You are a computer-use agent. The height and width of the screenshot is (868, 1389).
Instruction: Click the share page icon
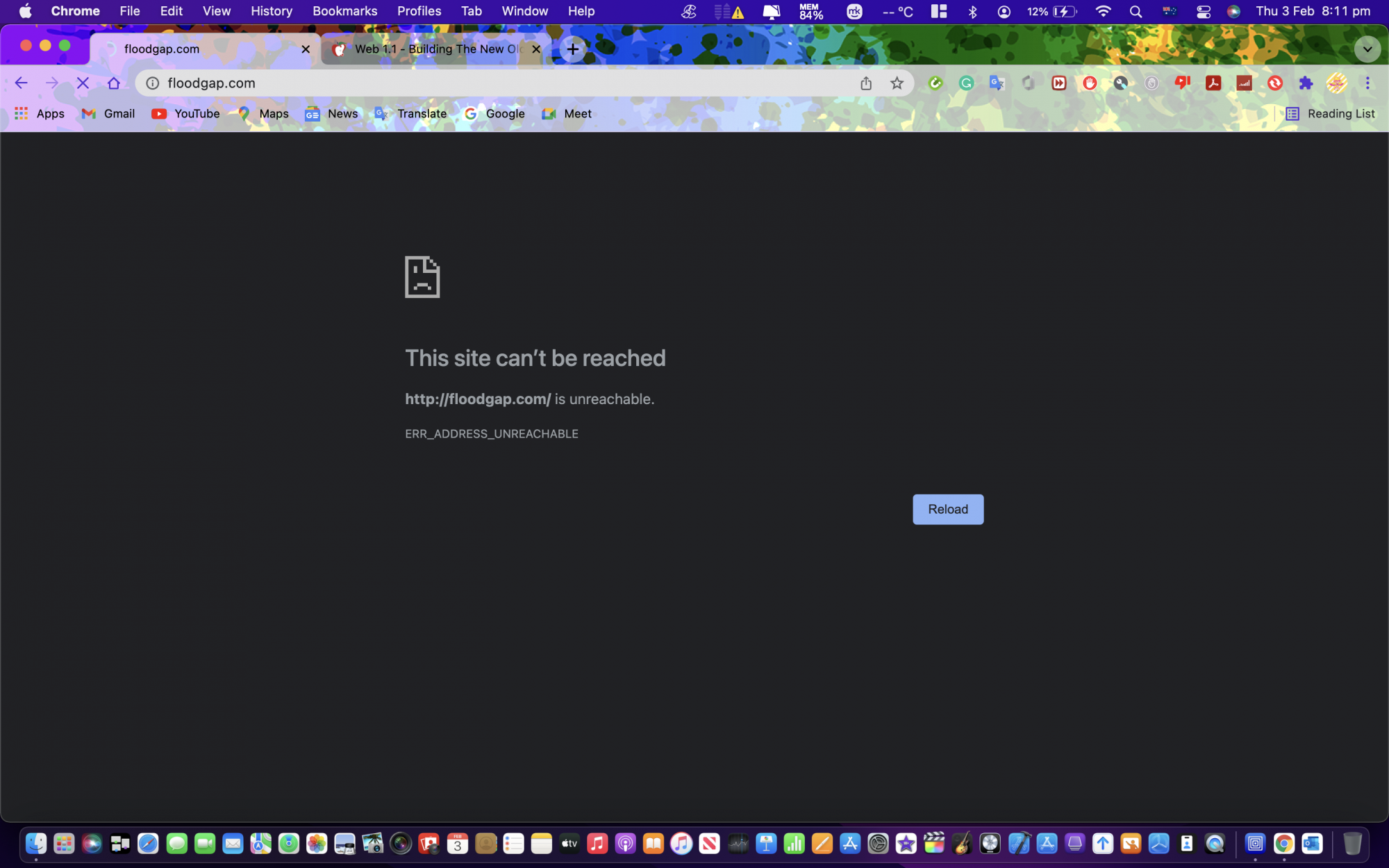tap(866, 83)
